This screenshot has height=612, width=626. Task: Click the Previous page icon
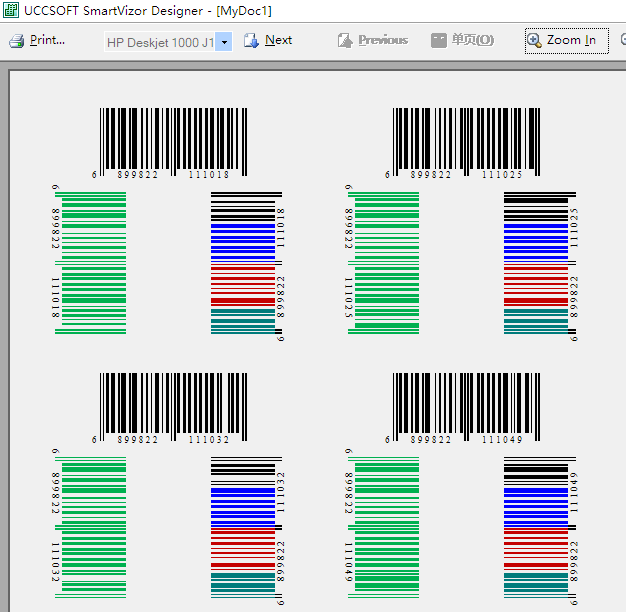tap(345, 41)
